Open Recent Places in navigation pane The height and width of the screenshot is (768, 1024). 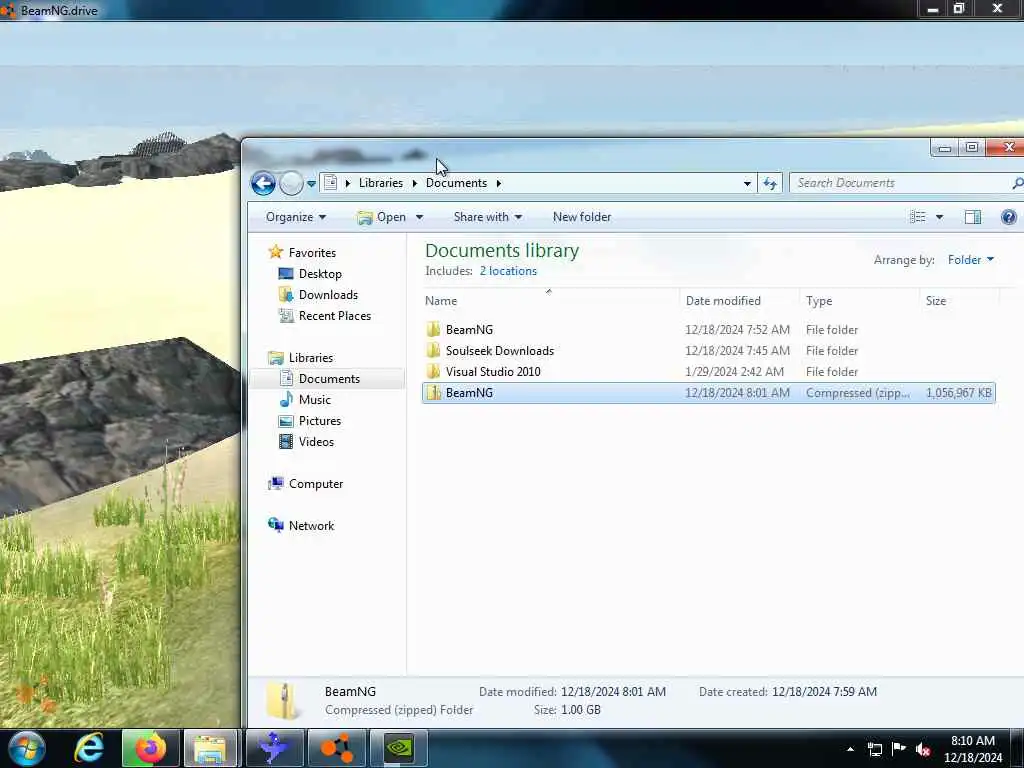tap(334, 315)
